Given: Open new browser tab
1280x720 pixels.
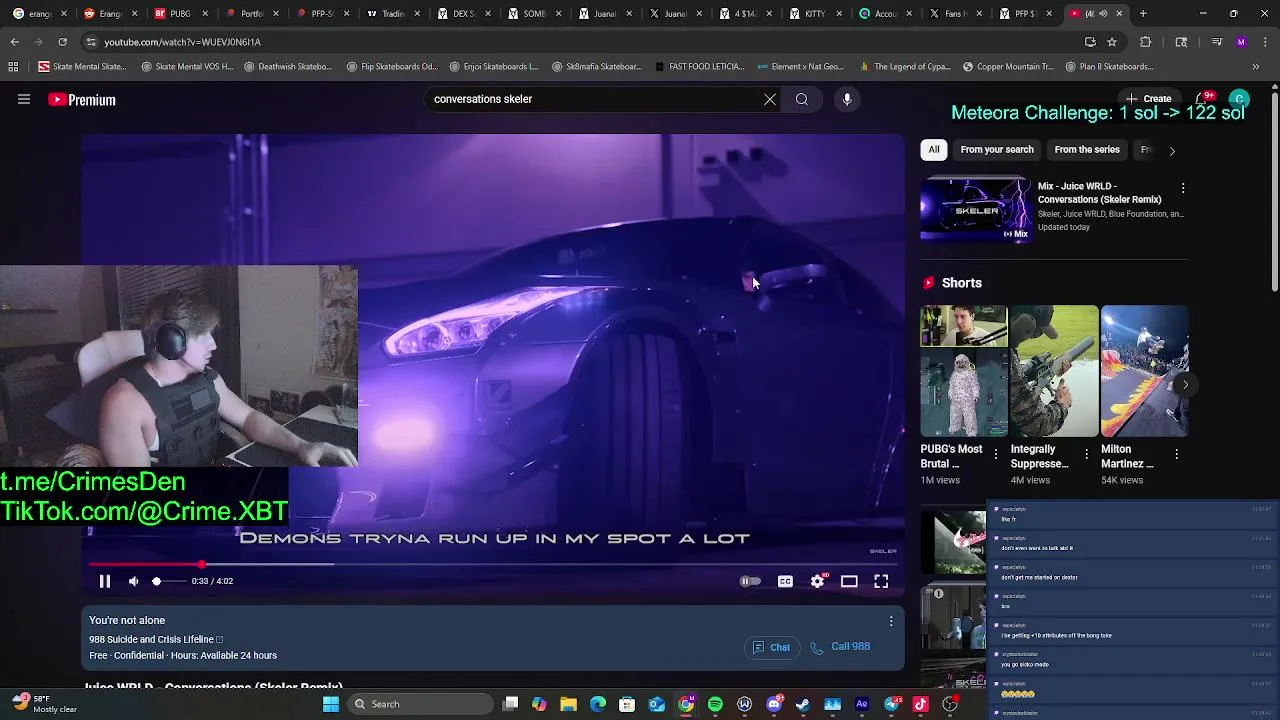Looking at the screenshot, I should pos(1143,14).
